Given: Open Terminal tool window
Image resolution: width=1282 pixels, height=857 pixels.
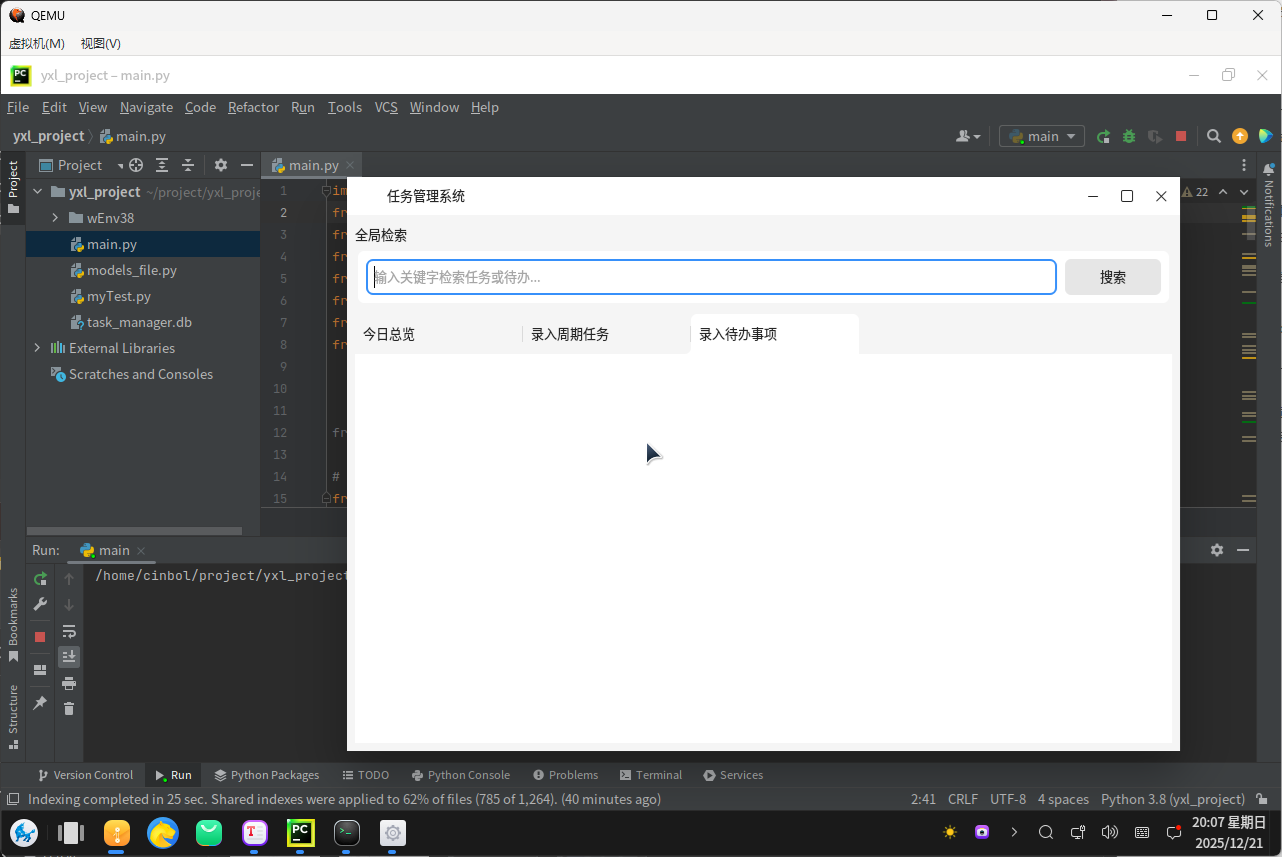Looking at the screenshot, I should (x=650, y=775).
